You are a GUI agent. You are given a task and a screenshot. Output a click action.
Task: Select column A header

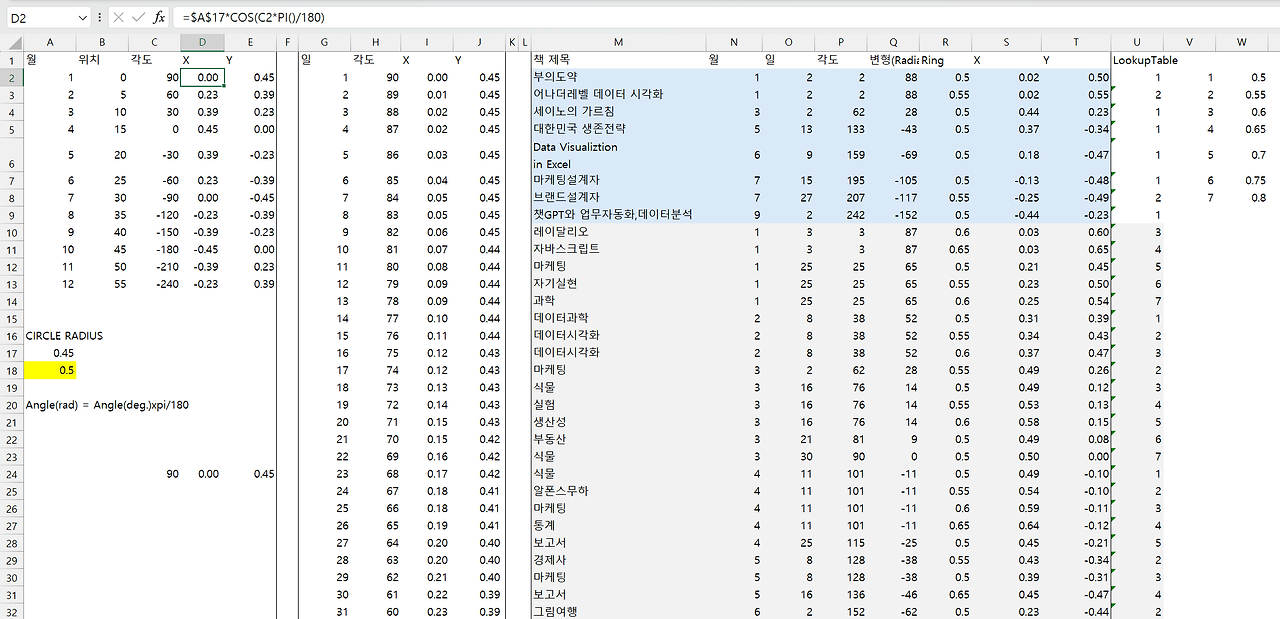pos(50,42)
